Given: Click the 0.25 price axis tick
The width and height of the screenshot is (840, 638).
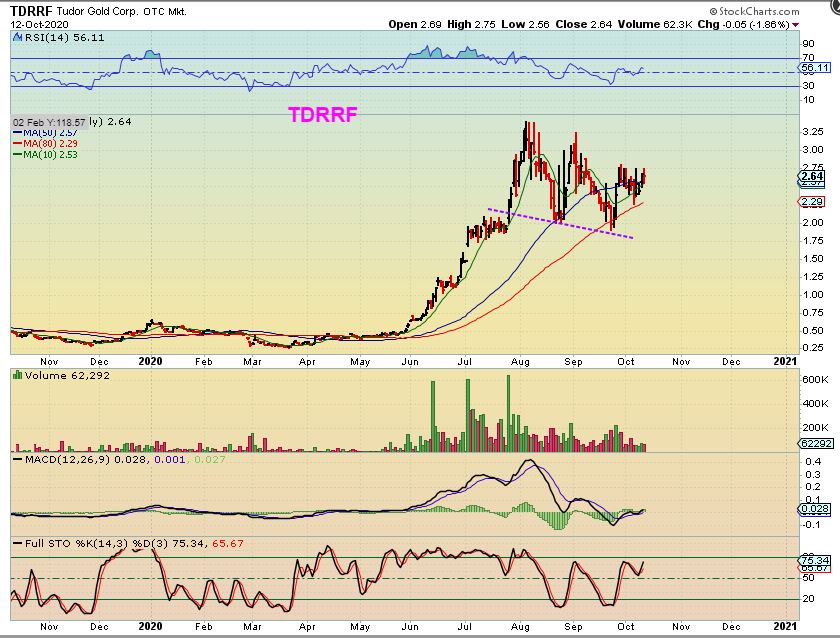Looking at the screenshot, I should click(813, 348).
